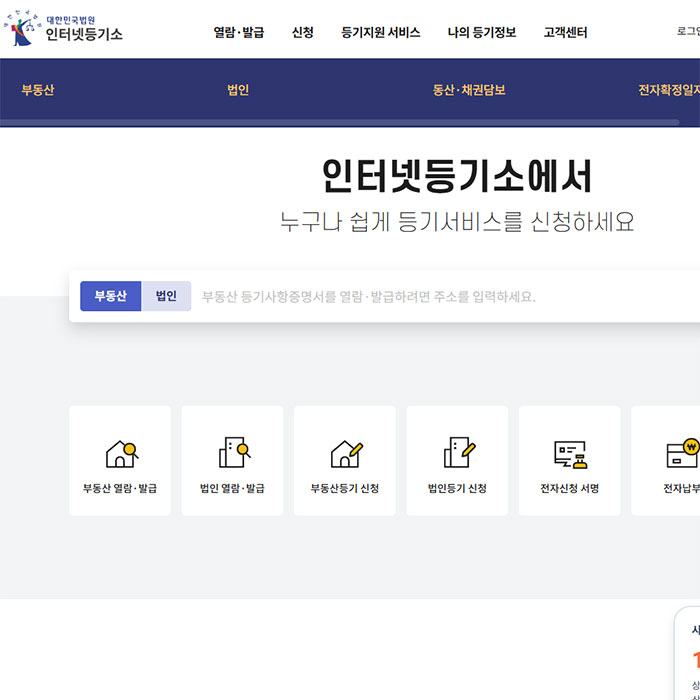Image resolution: width=700 pixels, height=700 pixels.
Task: Click the 전자납부 card icon
Action: (x=683, y=453)
